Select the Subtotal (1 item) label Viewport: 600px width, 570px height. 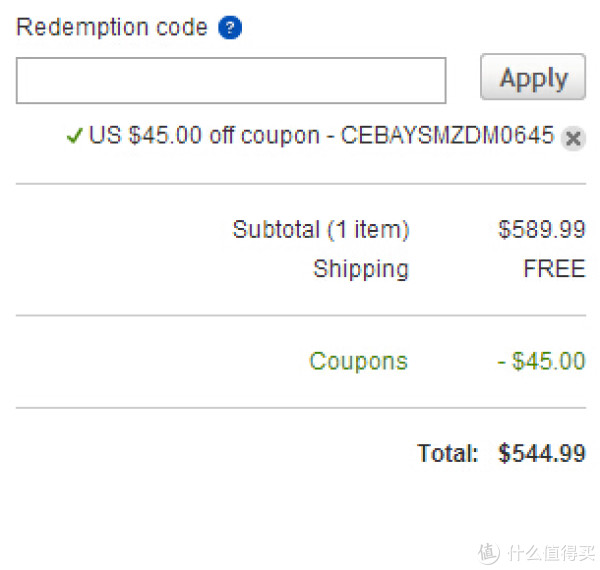pyautogui.click(x=321, y=230)
